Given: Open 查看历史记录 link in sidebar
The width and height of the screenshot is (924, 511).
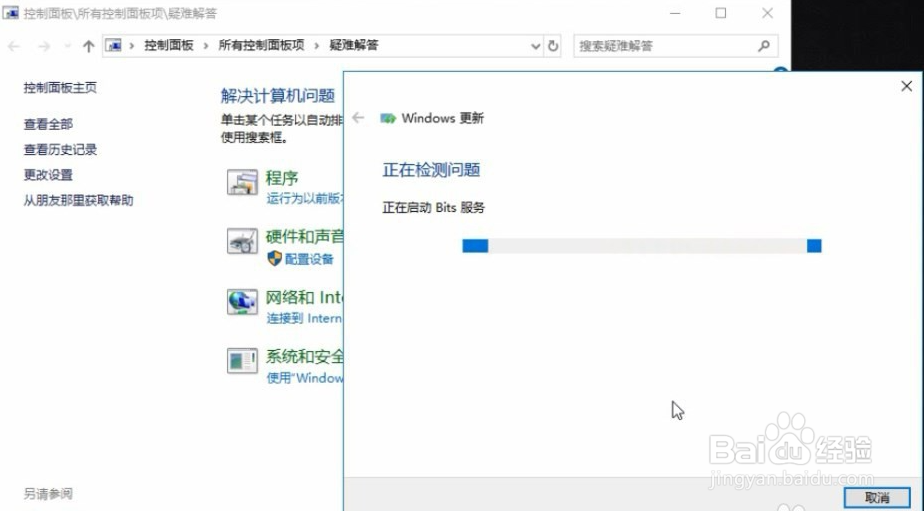Looking at the screenshot, I should [x=60, y=150].
